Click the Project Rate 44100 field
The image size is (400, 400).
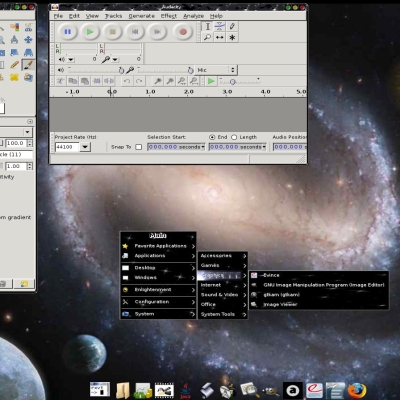67,147
